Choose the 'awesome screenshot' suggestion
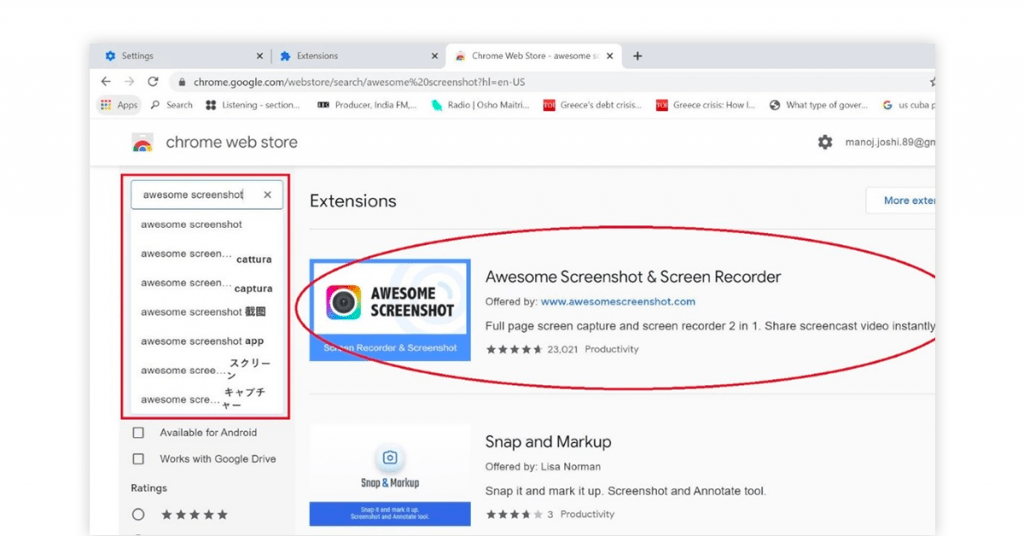The height and width of the screenshot is (536, 1024). pyautogui.click(x=207, y=225)
